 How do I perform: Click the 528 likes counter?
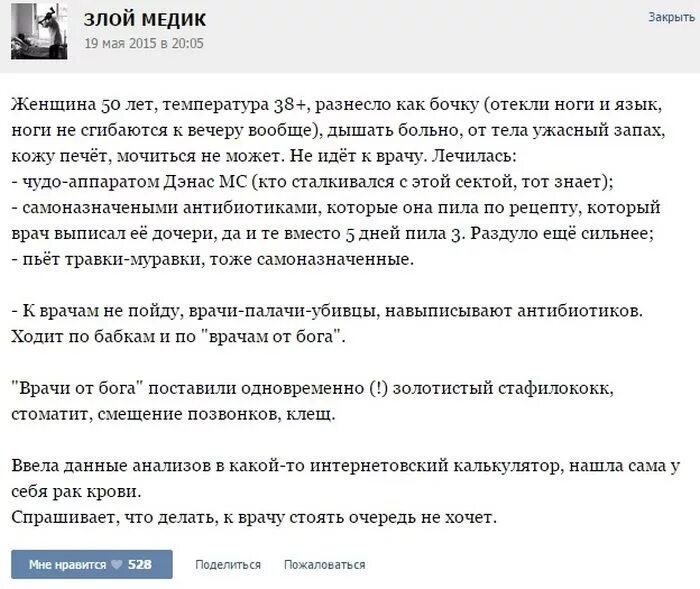pyautogui.click(x=140, y=564)
